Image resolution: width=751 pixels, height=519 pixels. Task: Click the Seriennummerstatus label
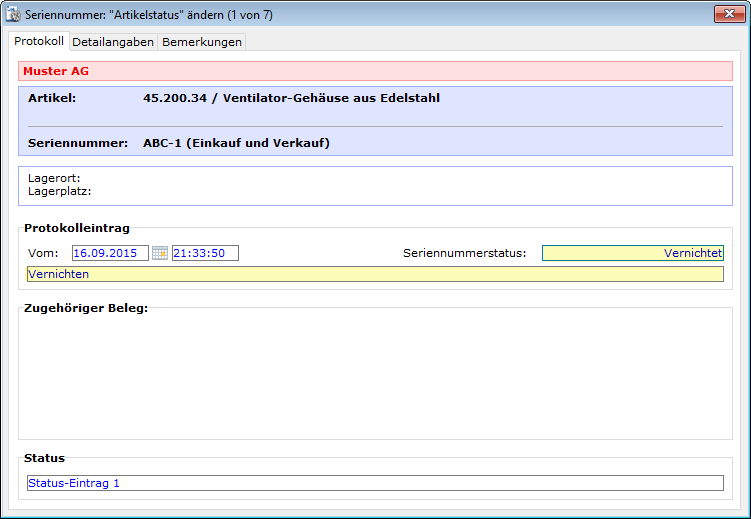pos(464,253)
